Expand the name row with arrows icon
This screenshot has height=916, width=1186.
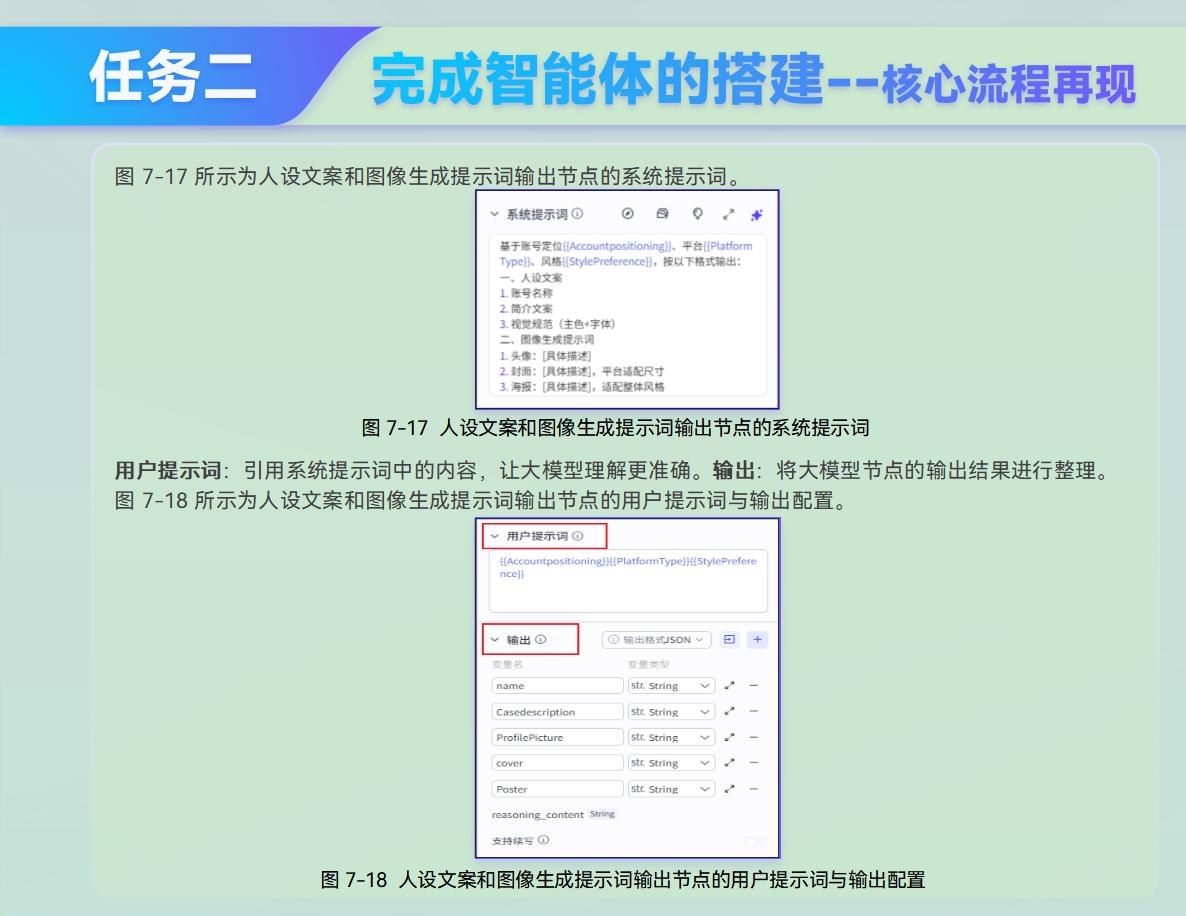[x=729, y=686]
